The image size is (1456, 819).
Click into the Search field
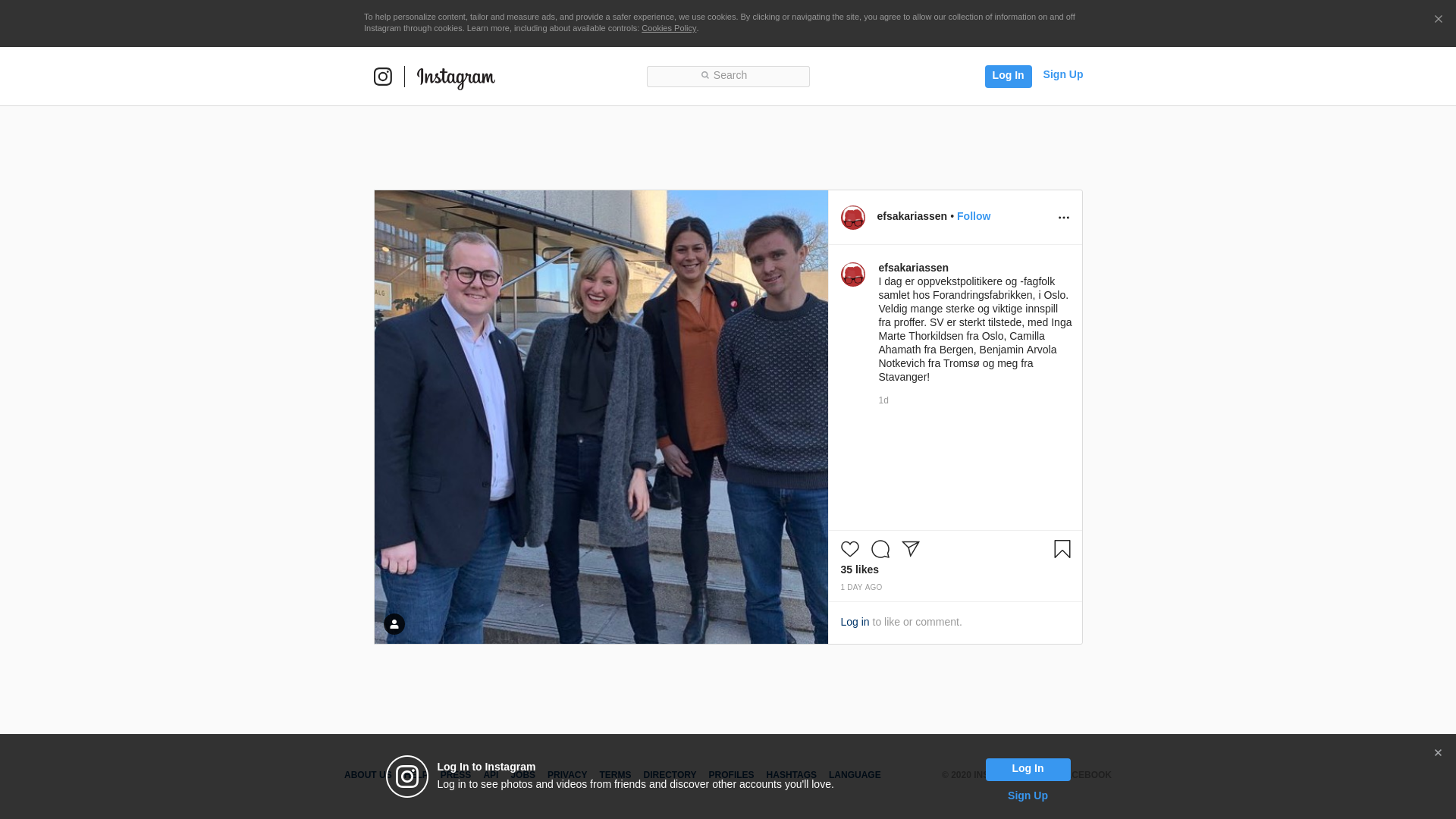tap(728, 77)
